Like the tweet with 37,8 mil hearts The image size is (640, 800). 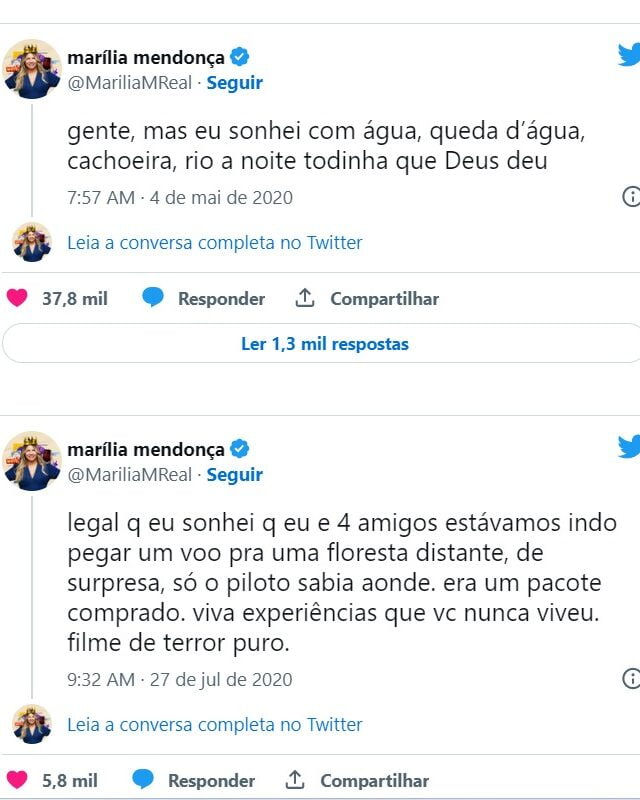[17, 297]
